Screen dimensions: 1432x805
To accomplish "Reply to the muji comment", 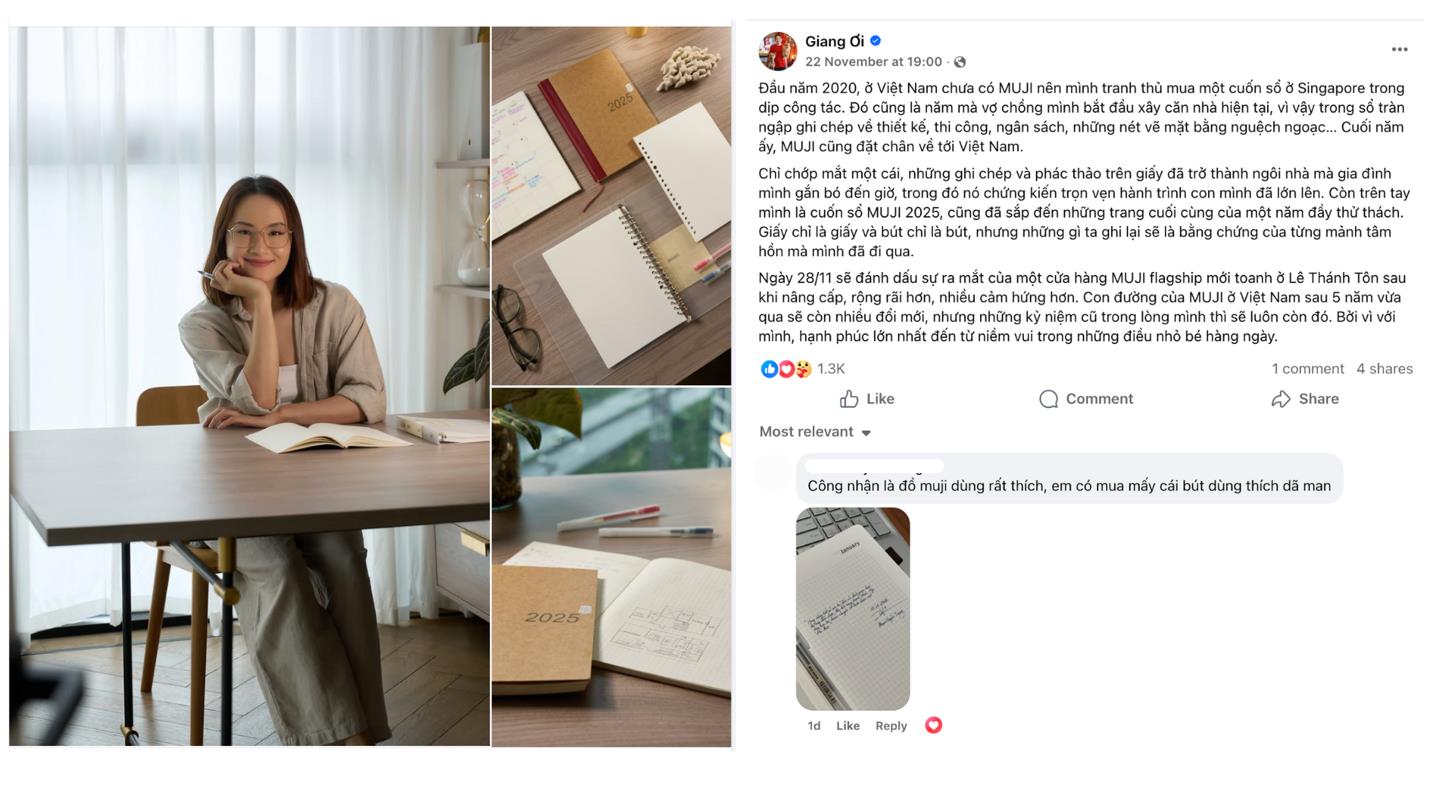I will tap(891, 726).
